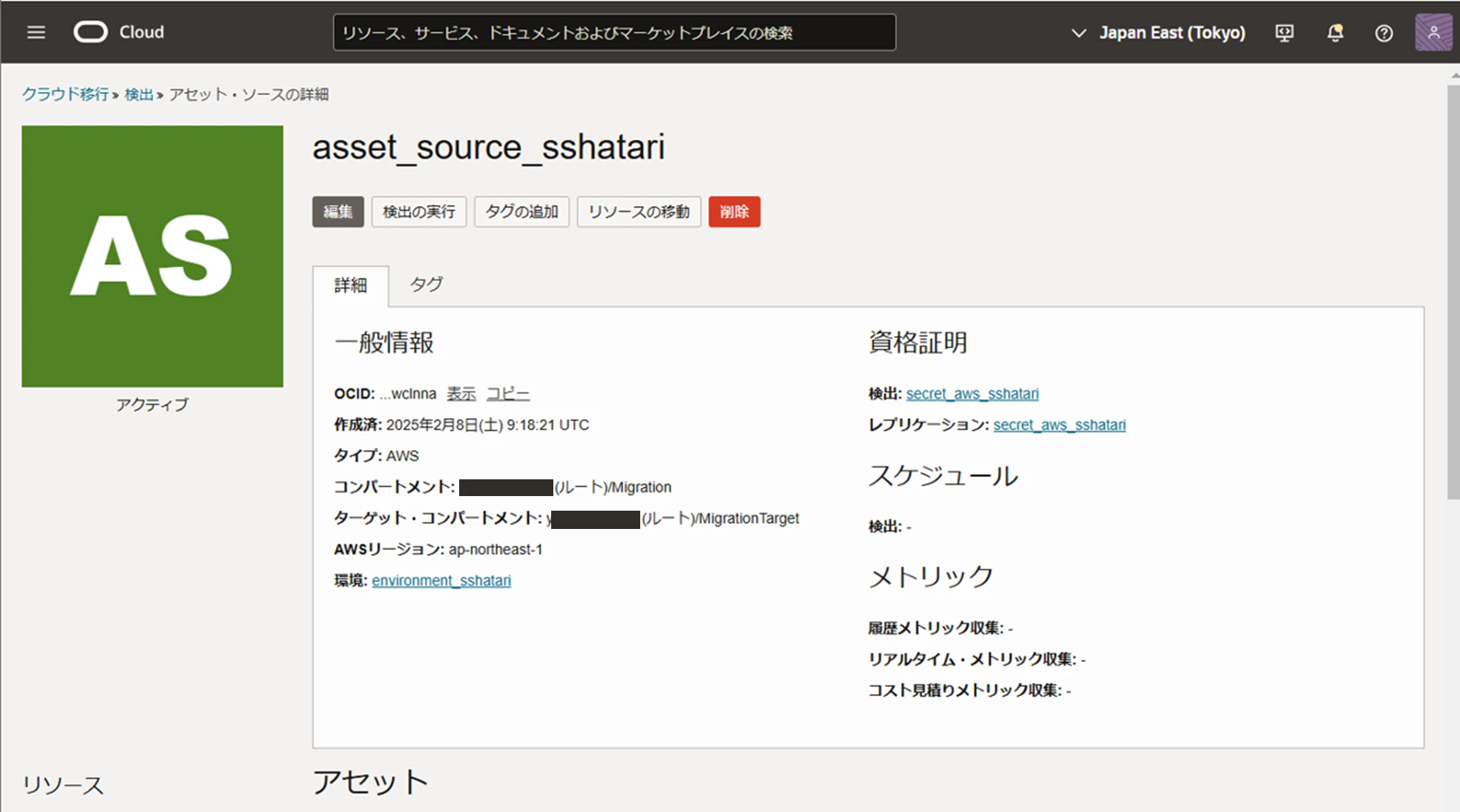Show the full OCID via 表示 link
1460x812 pixels.
click(x=461, y=394)
